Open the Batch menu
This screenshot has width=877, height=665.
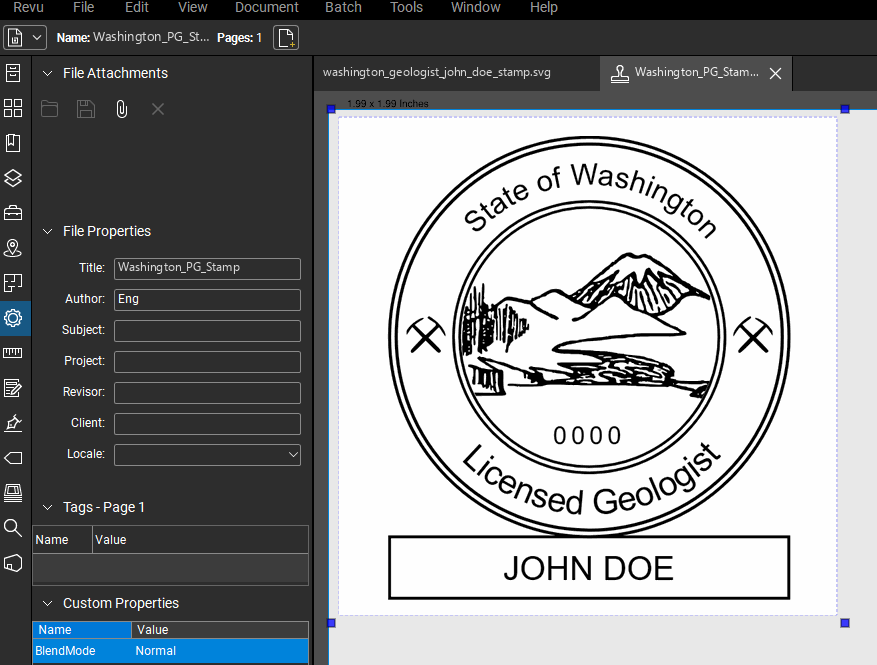click(343, 7)
